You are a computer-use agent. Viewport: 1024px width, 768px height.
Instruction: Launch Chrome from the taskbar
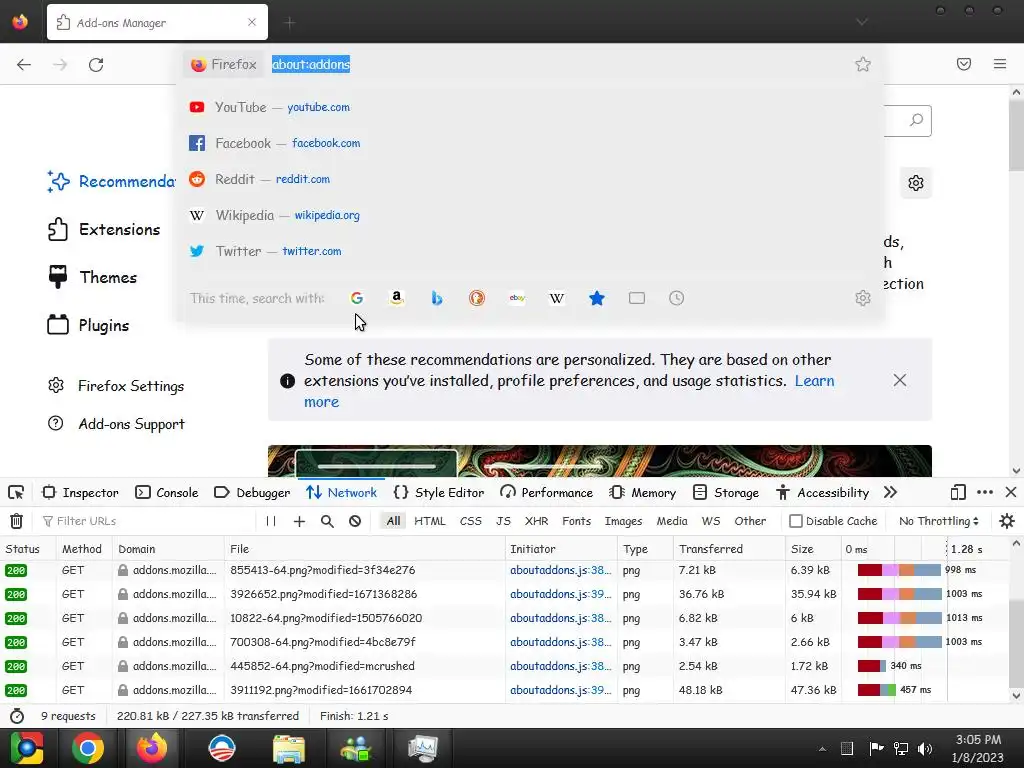coord(88,748)
